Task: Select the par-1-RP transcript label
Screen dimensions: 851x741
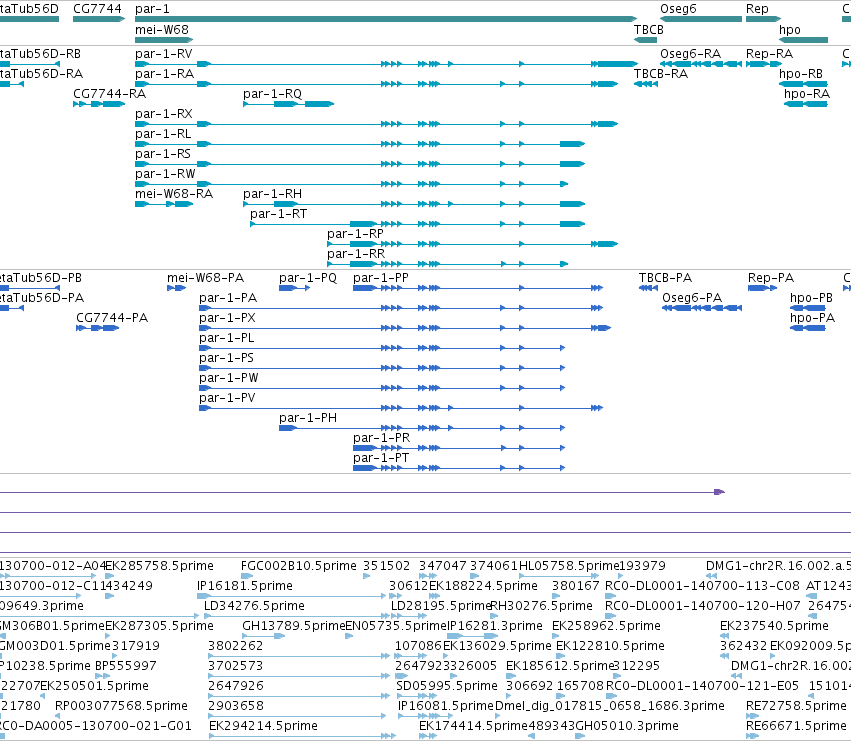Action: click(355, 234)
